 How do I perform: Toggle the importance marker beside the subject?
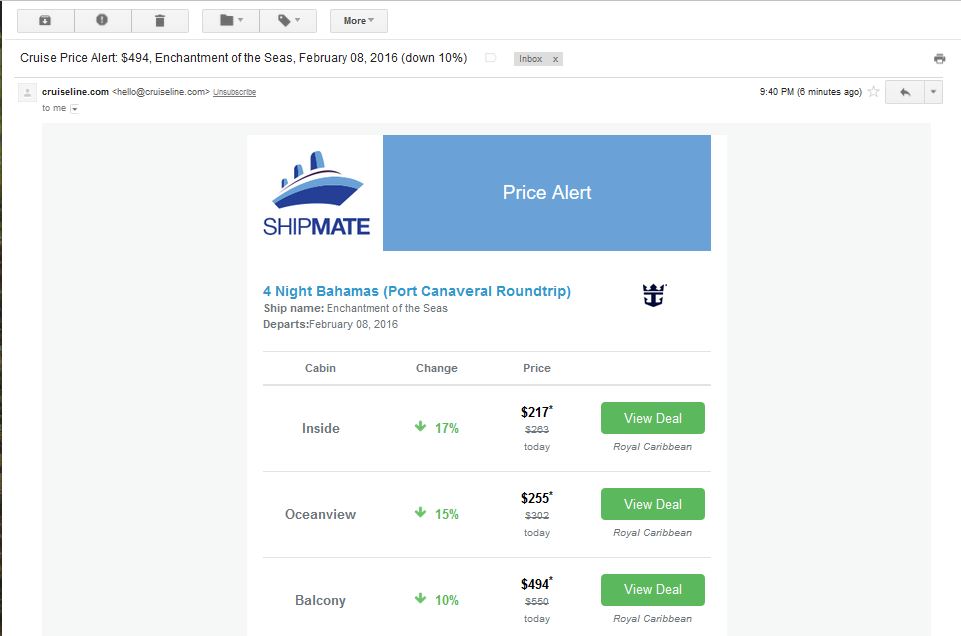(x=490, y=58)
